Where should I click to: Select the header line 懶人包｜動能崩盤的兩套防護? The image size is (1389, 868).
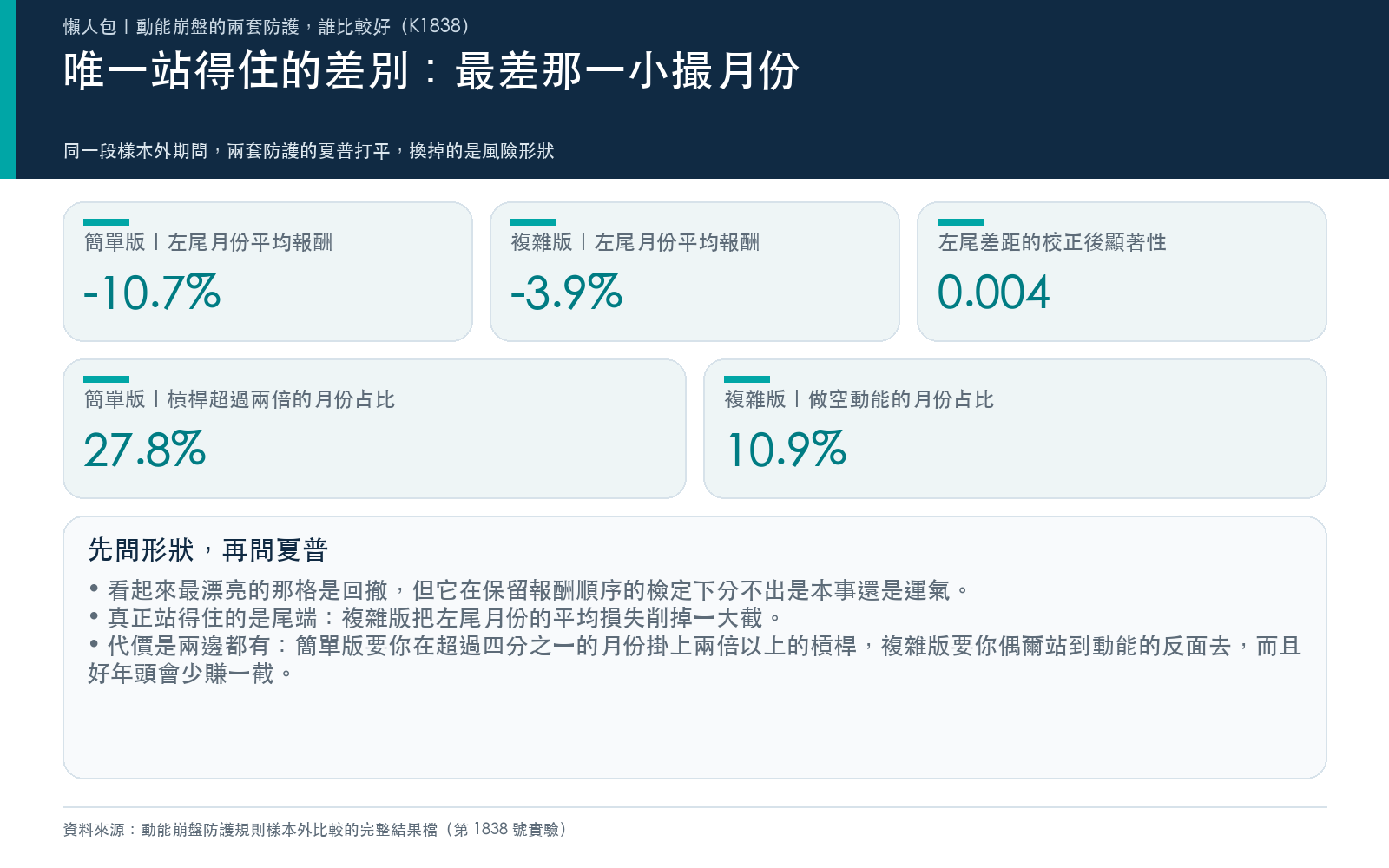pyautogui.click(x=266, y=27)
